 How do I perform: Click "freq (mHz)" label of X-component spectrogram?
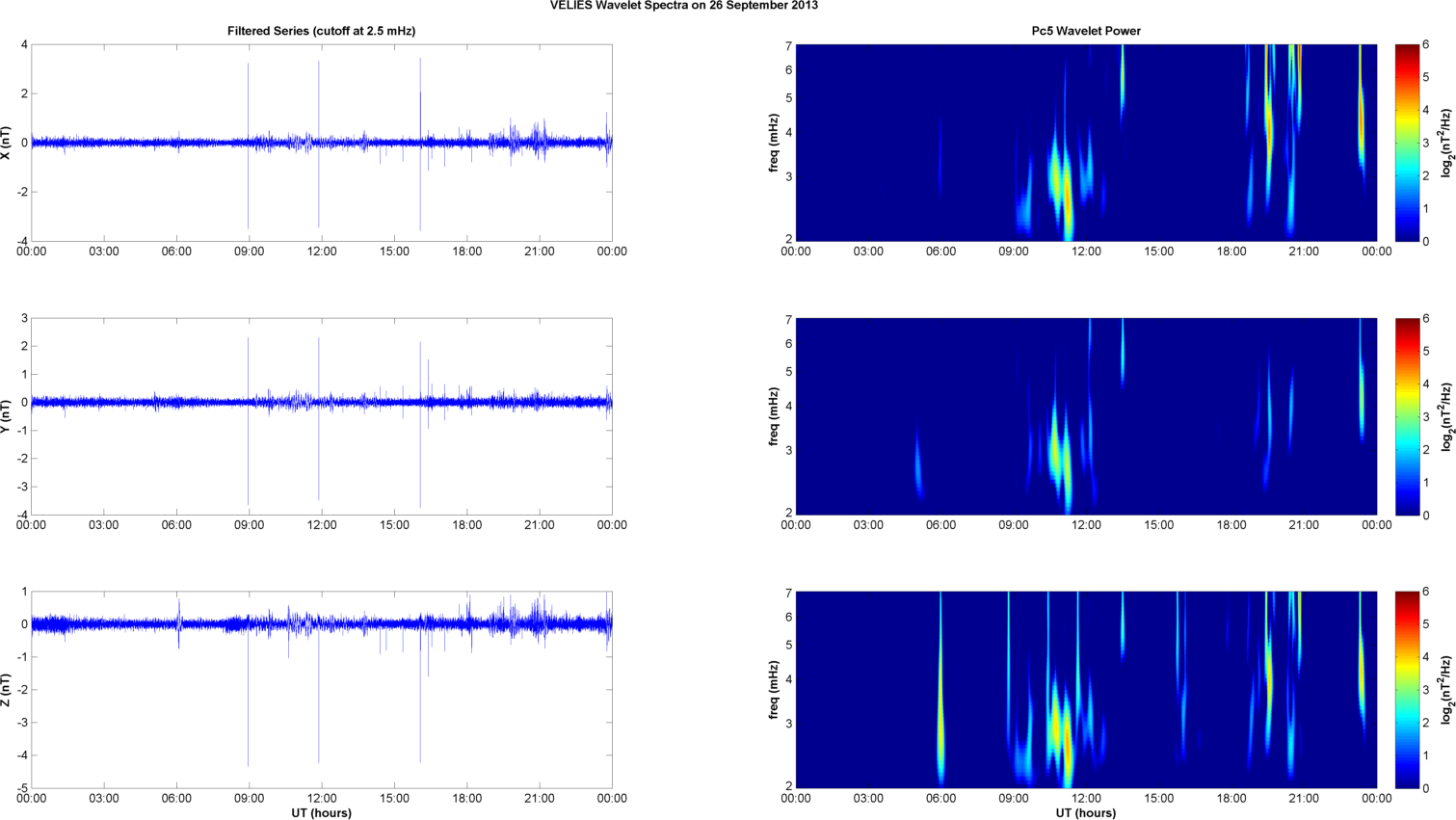pyautogui.click(x=775, y=143)
